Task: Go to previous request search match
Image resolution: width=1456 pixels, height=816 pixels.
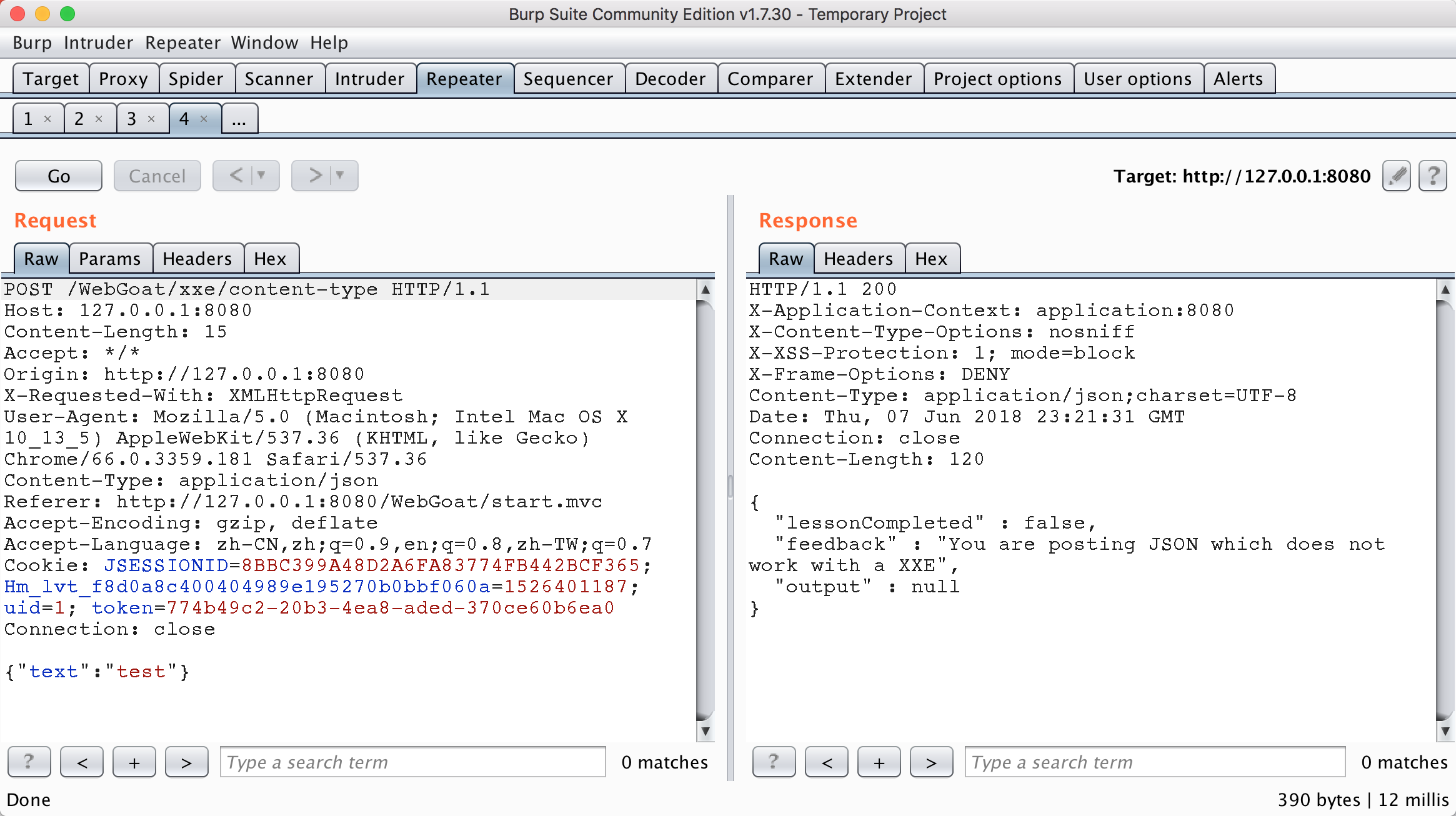Action: pos(82,762)
